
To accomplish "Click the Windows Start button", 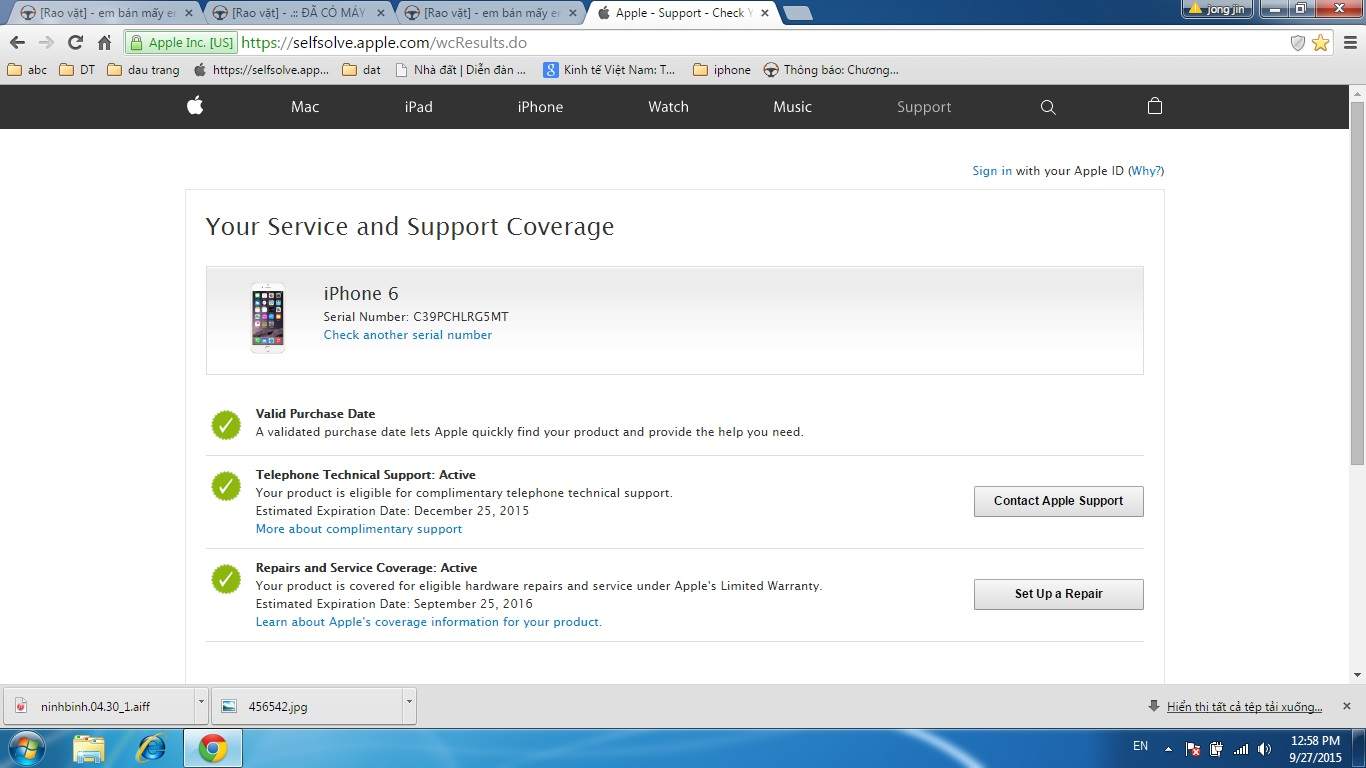I will (25, 748).
